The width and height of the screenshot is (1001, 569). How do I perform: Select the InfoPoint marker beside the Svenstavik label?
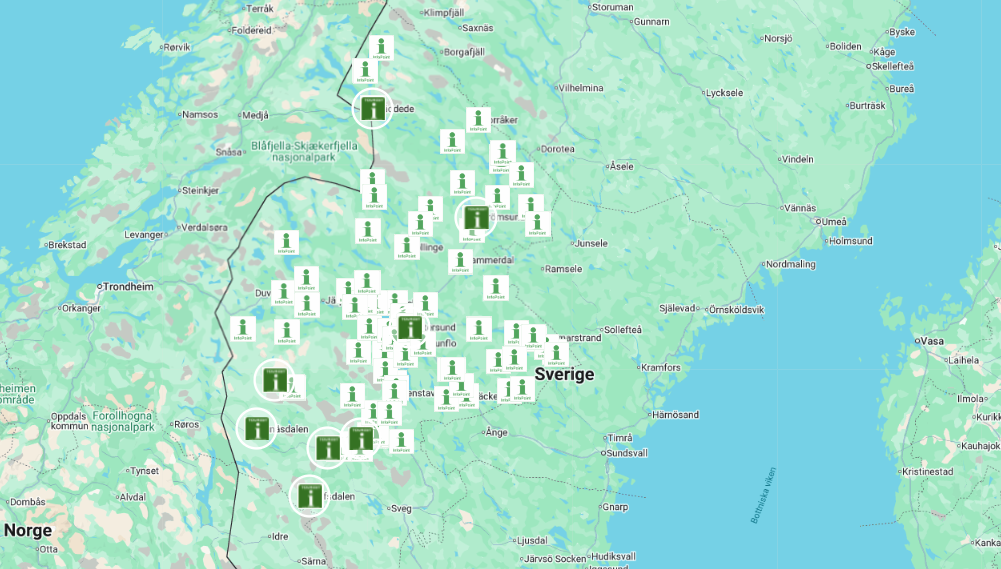395,391
